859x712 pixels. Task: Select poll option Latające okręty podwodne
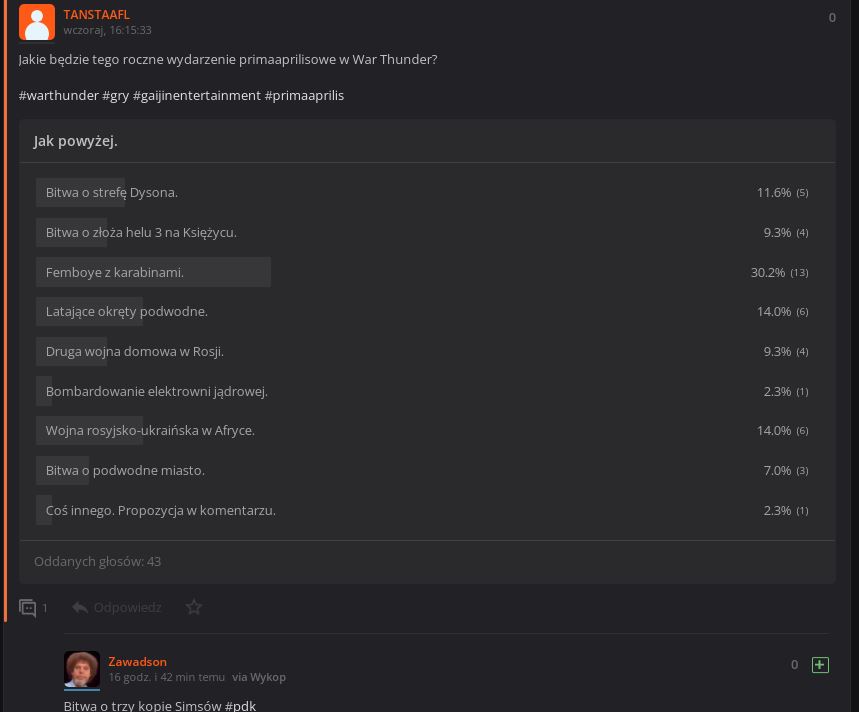coord(422,311)
